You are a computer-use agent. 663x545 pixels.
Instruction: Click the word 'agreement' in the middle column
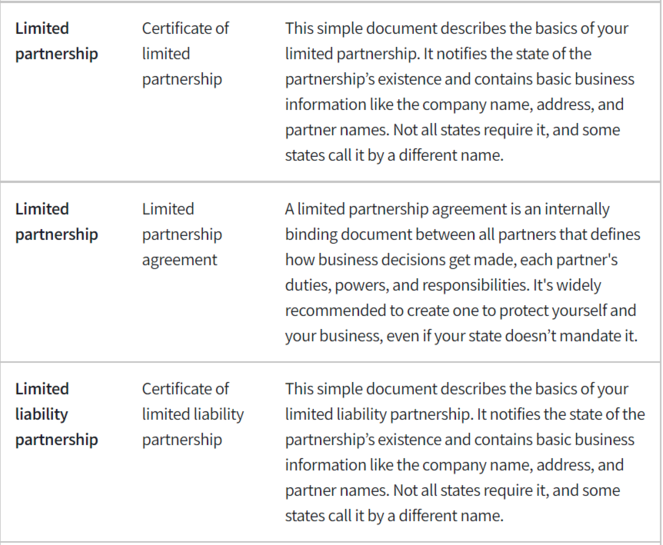pos(179,260)
